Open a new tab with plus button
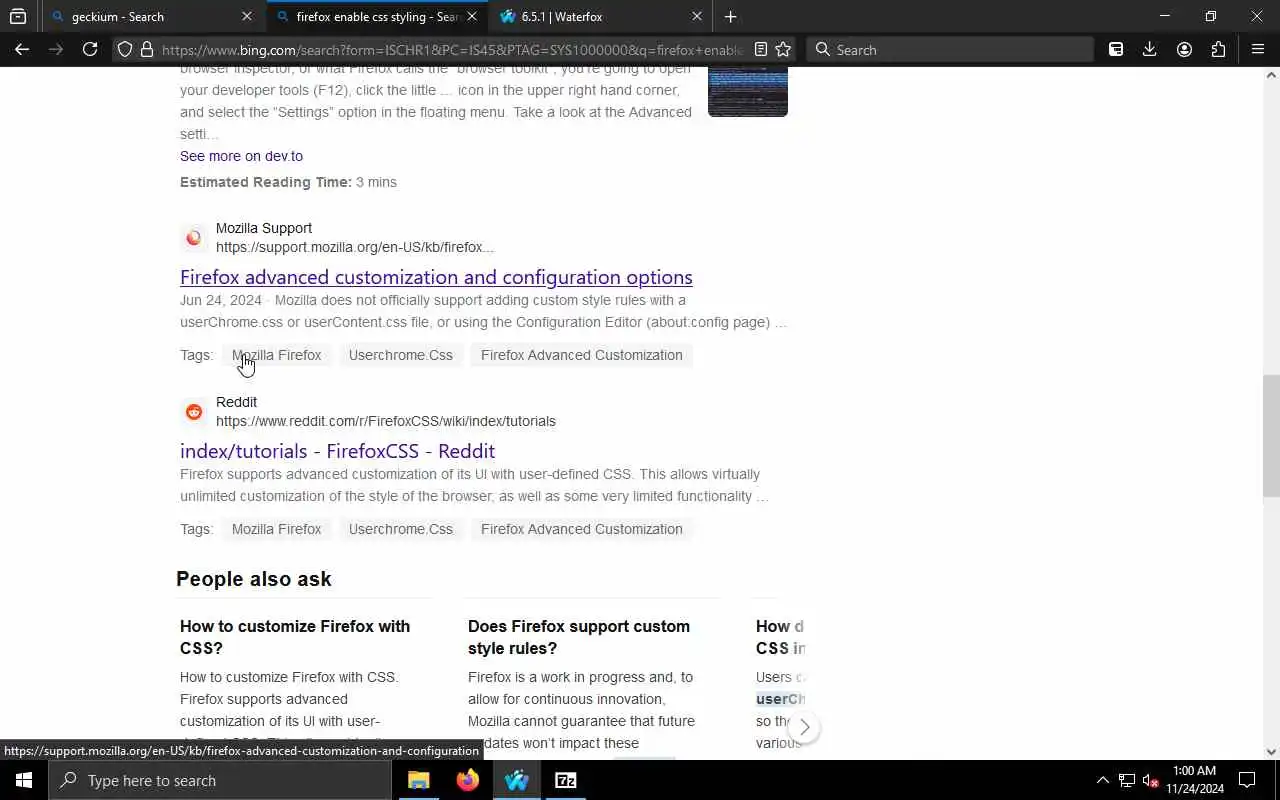1280x800 pixels. point(731,17)
